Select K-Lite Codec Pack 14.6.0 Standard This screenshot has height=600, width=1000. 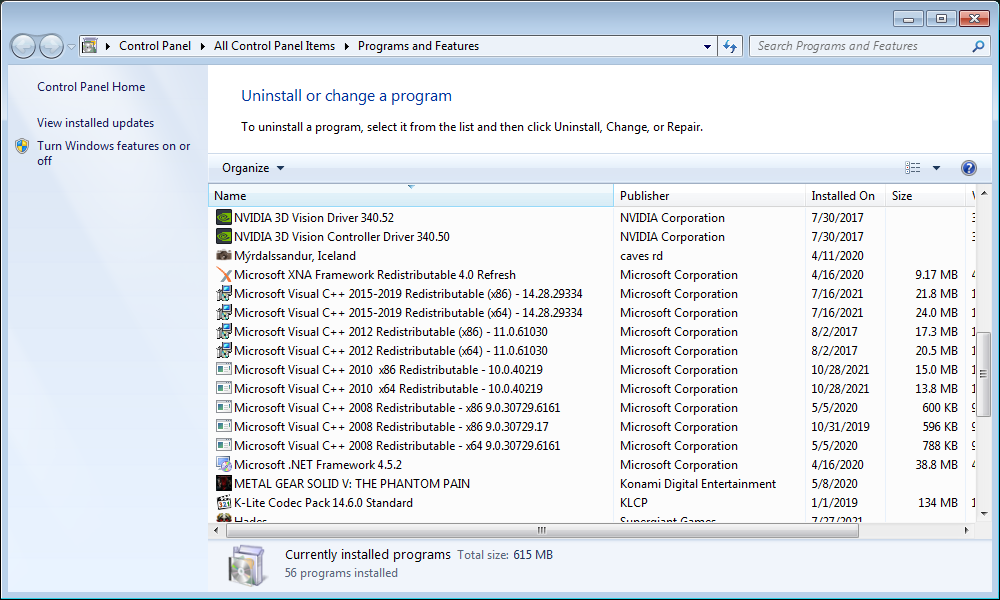pos(591,503)
